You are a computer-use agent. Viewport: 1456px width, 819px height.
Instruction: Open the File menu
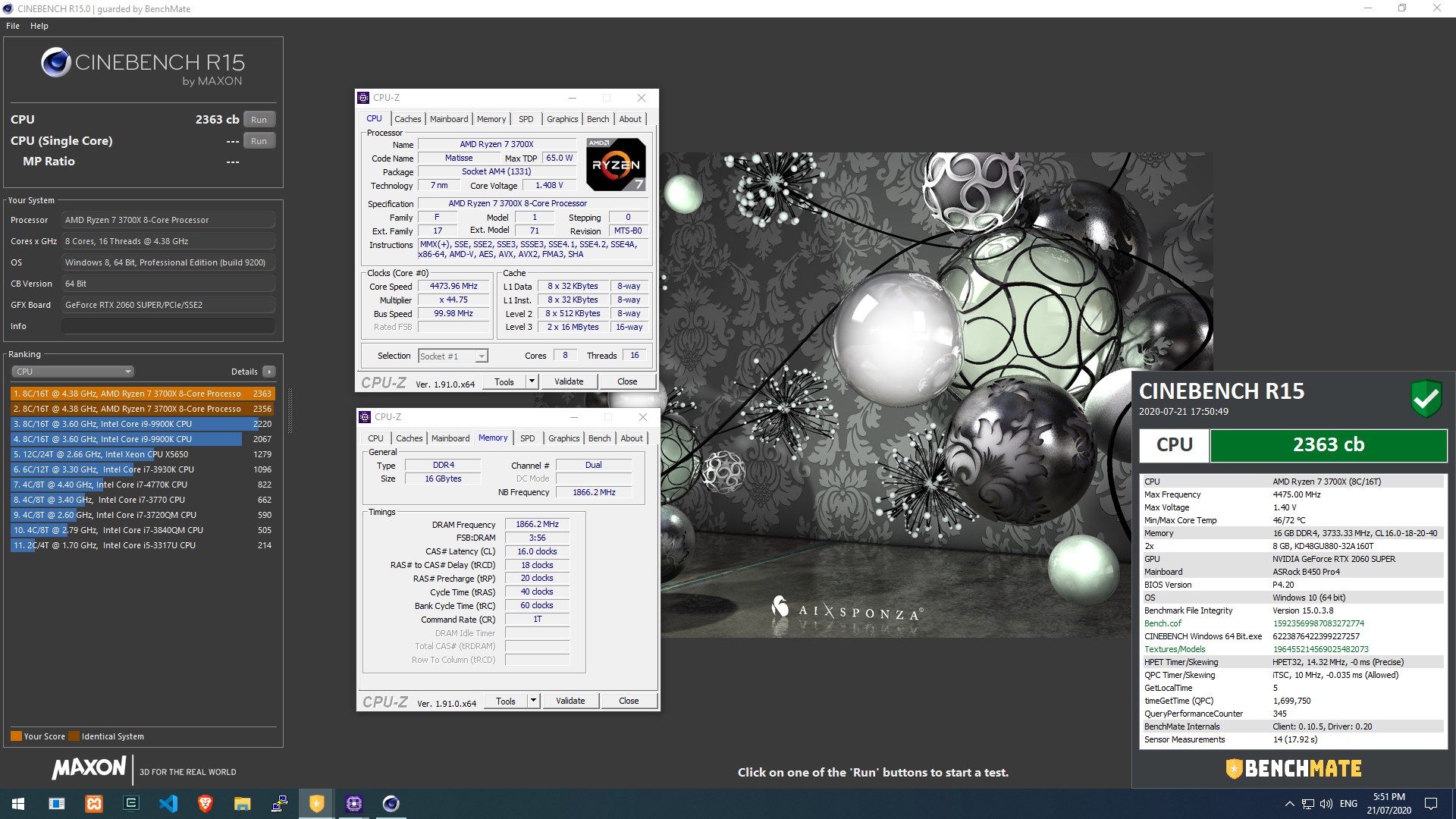tap(13, 26)
